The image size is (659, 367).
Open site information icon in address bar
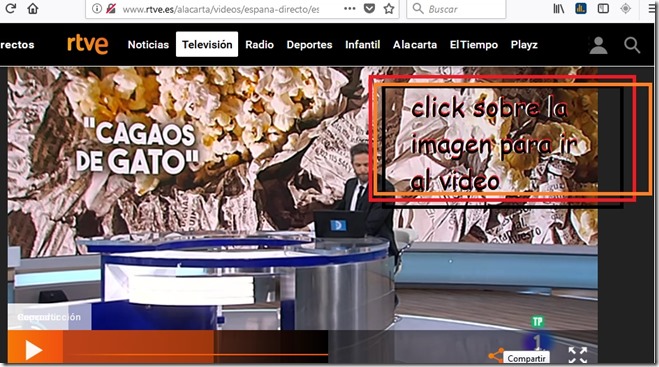click(x=97, y=9)
